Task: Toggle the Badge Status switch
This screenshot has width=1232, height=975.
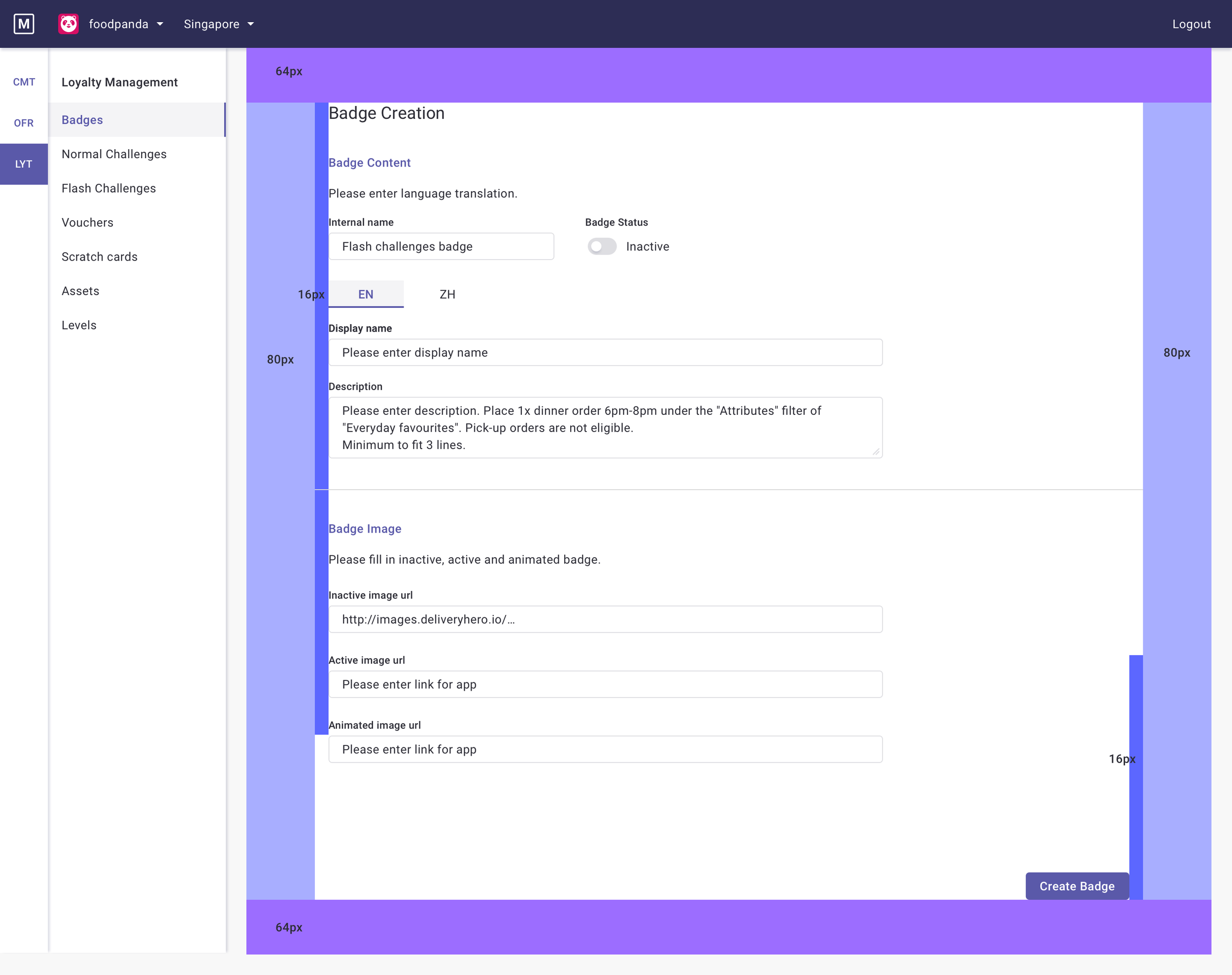Action: (x=602, y=247)
